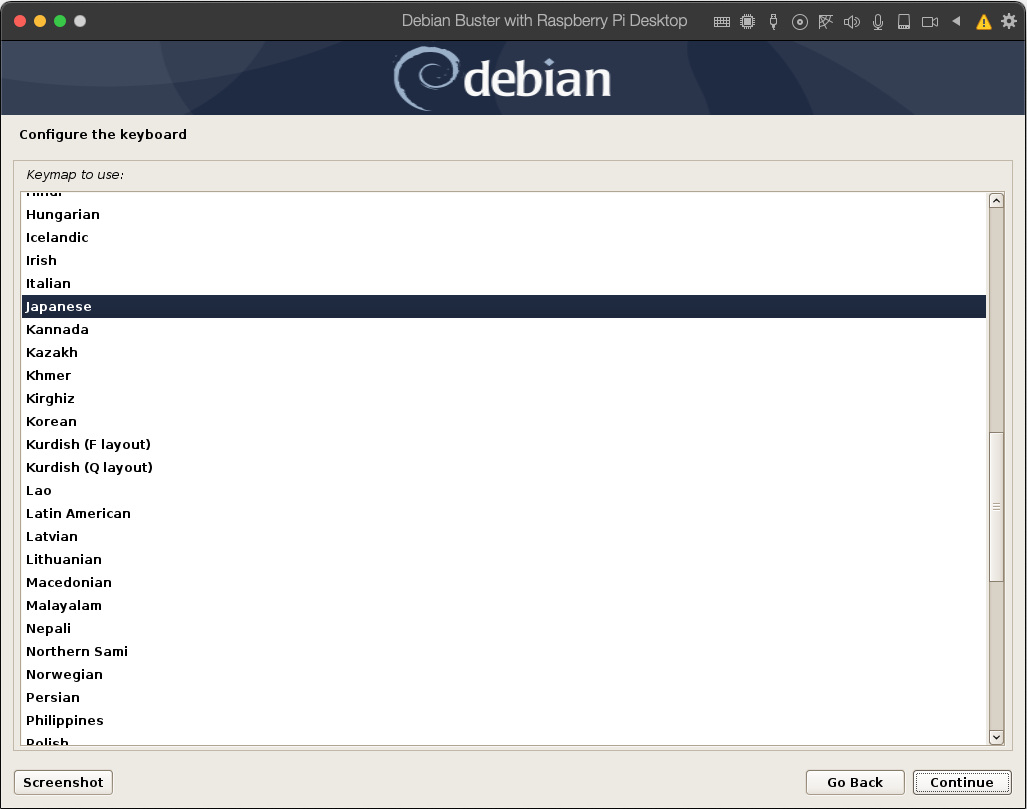Click the yellow minimize window button

[x=40, y=21]
